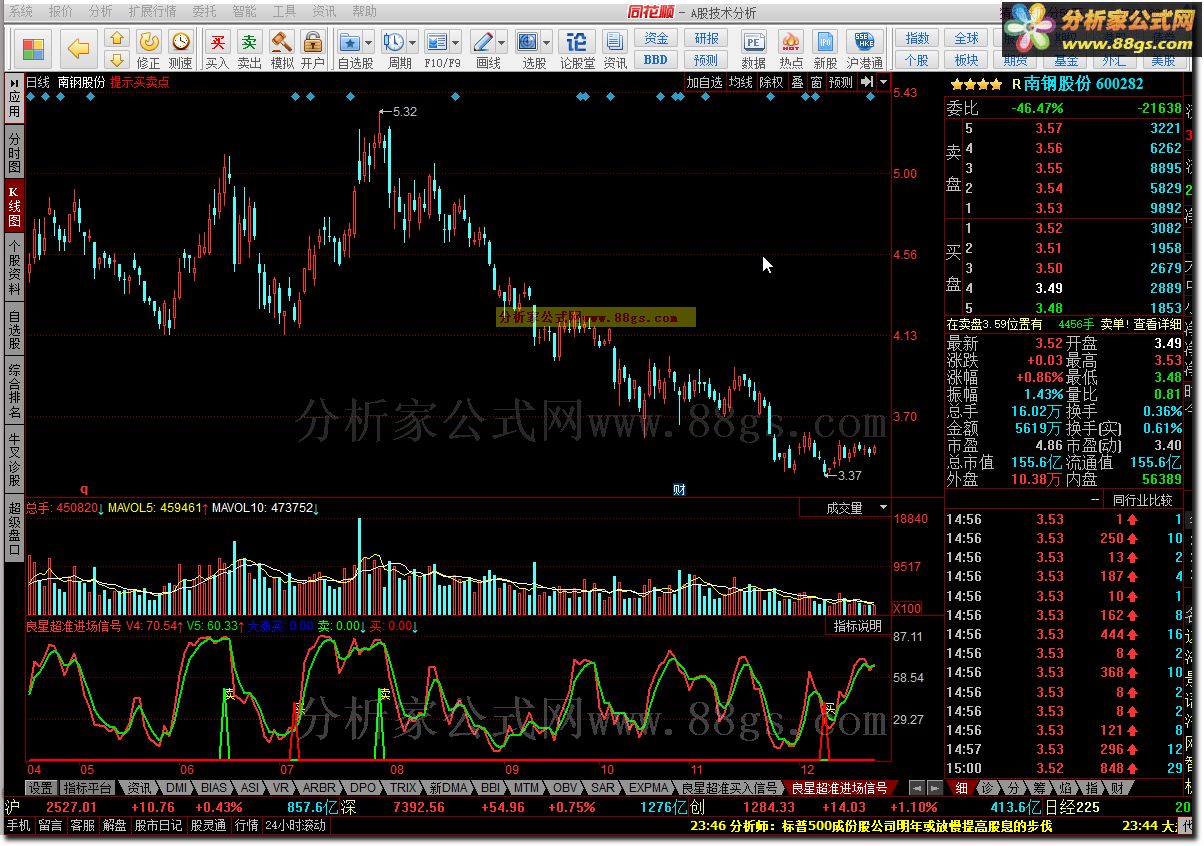Expand the 选股 dropdown arrow
Image resolution: width=1204 pixels, height=846 pixels.
pyautogui.click(x=546, y=42)
